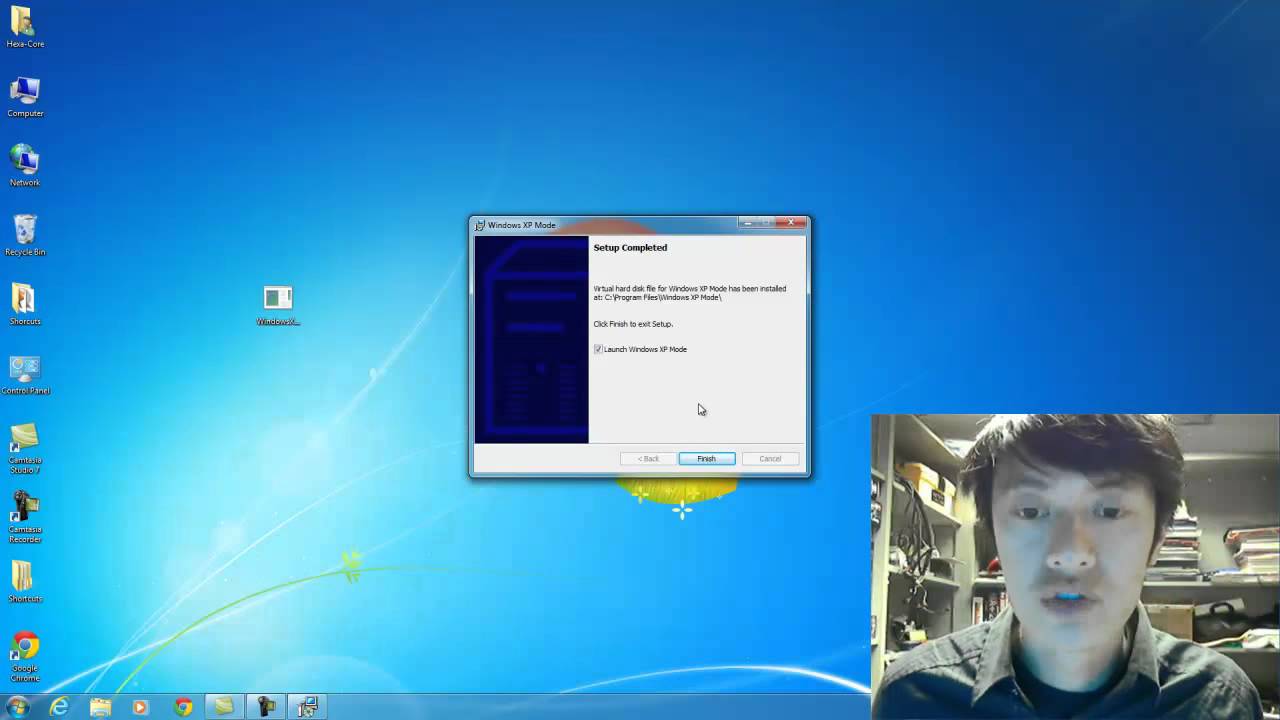Uncheck Launch Windows XP Mode checkbox

pos(598,349)
